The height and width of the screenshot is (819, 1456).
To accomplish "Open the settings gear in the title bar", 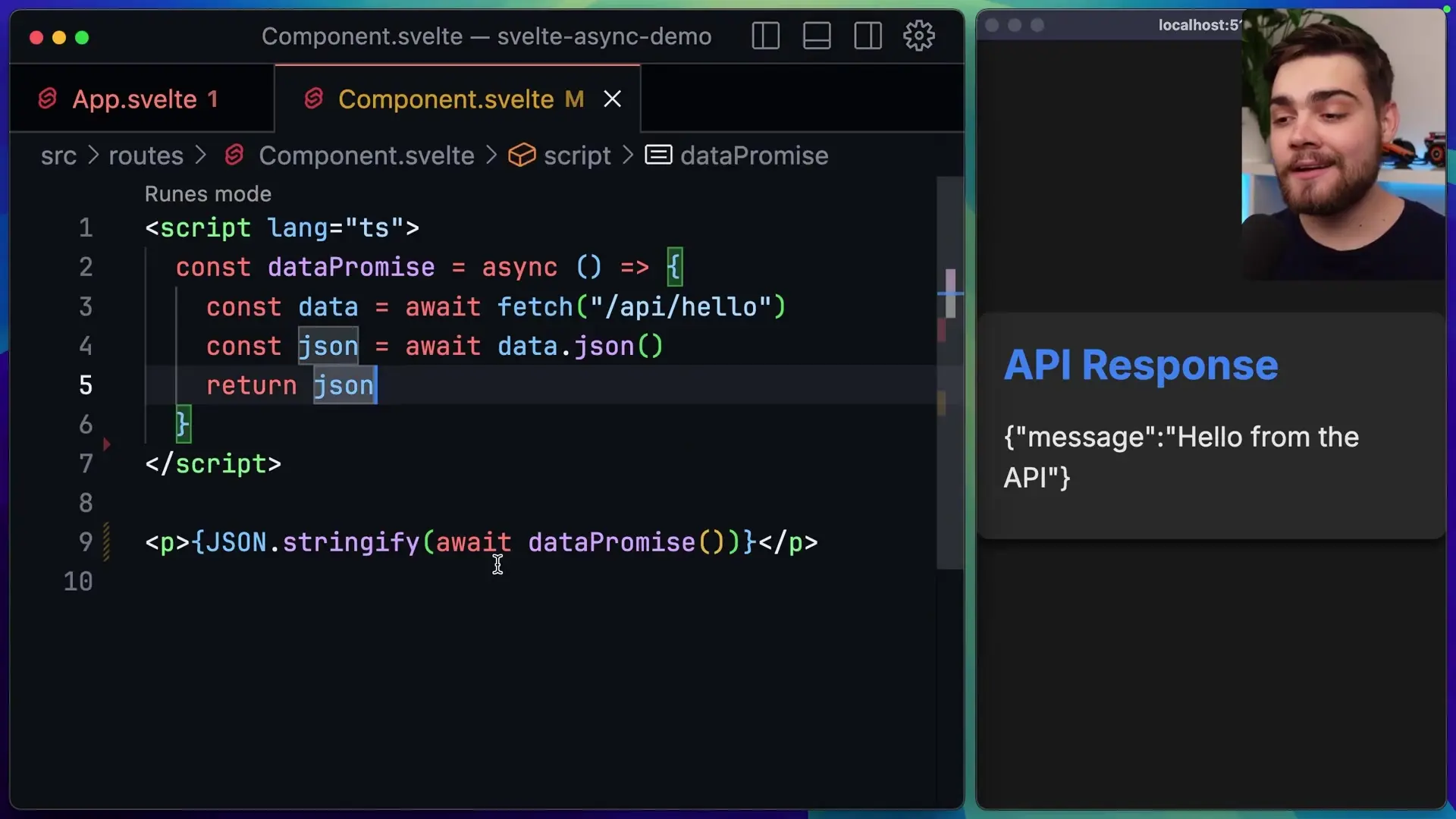I will click(x=919, y=36).
